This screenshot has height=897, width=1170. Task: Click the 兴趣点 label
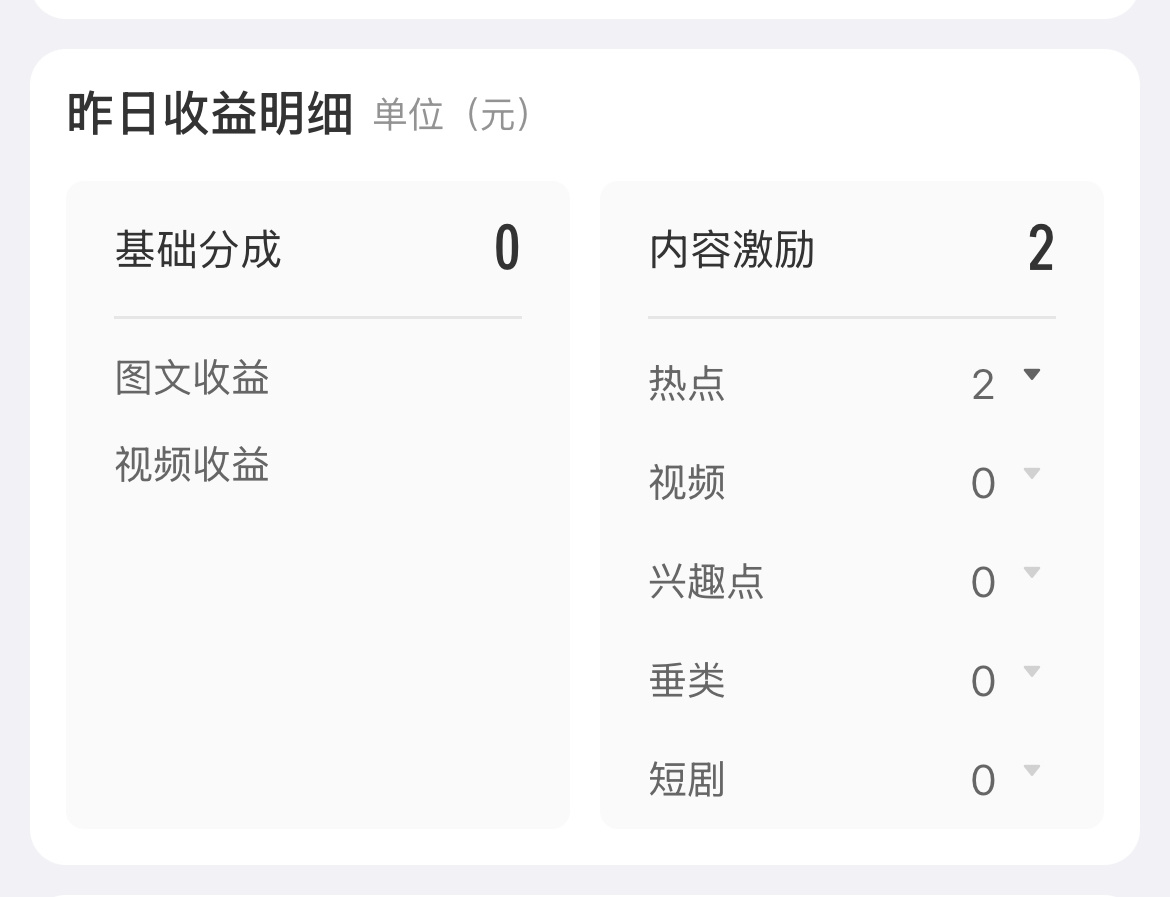pos(706,582)
